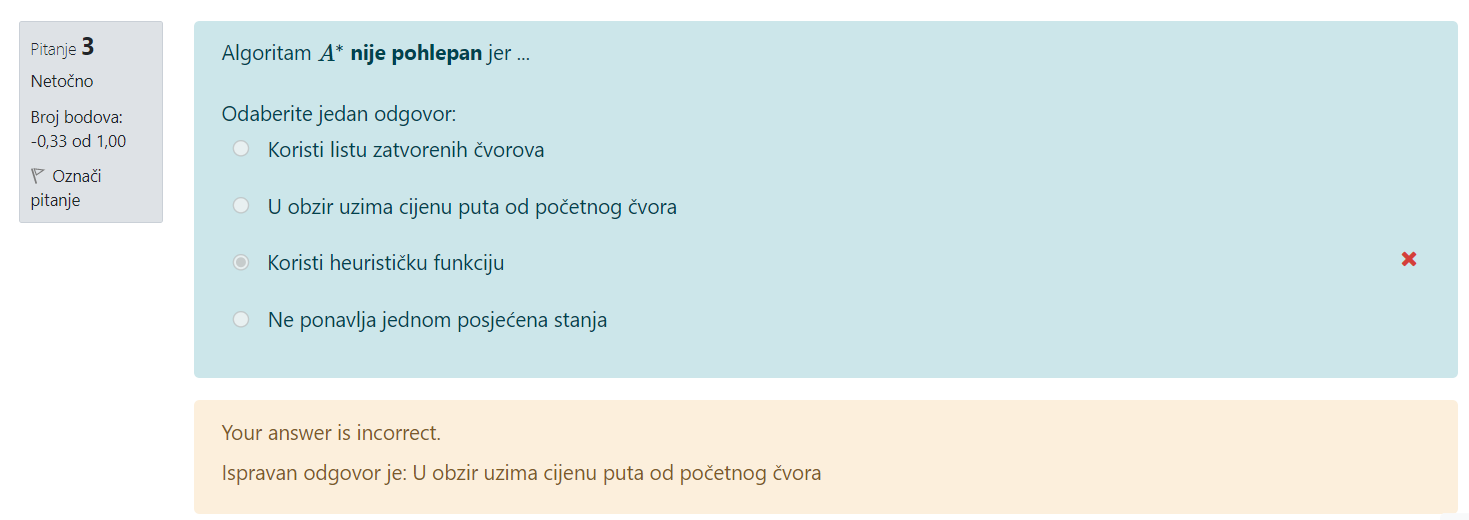This screenshot has width=1469, height=520.
Task: Click the Pitanje label in the info panel
Action: (54, 49)
